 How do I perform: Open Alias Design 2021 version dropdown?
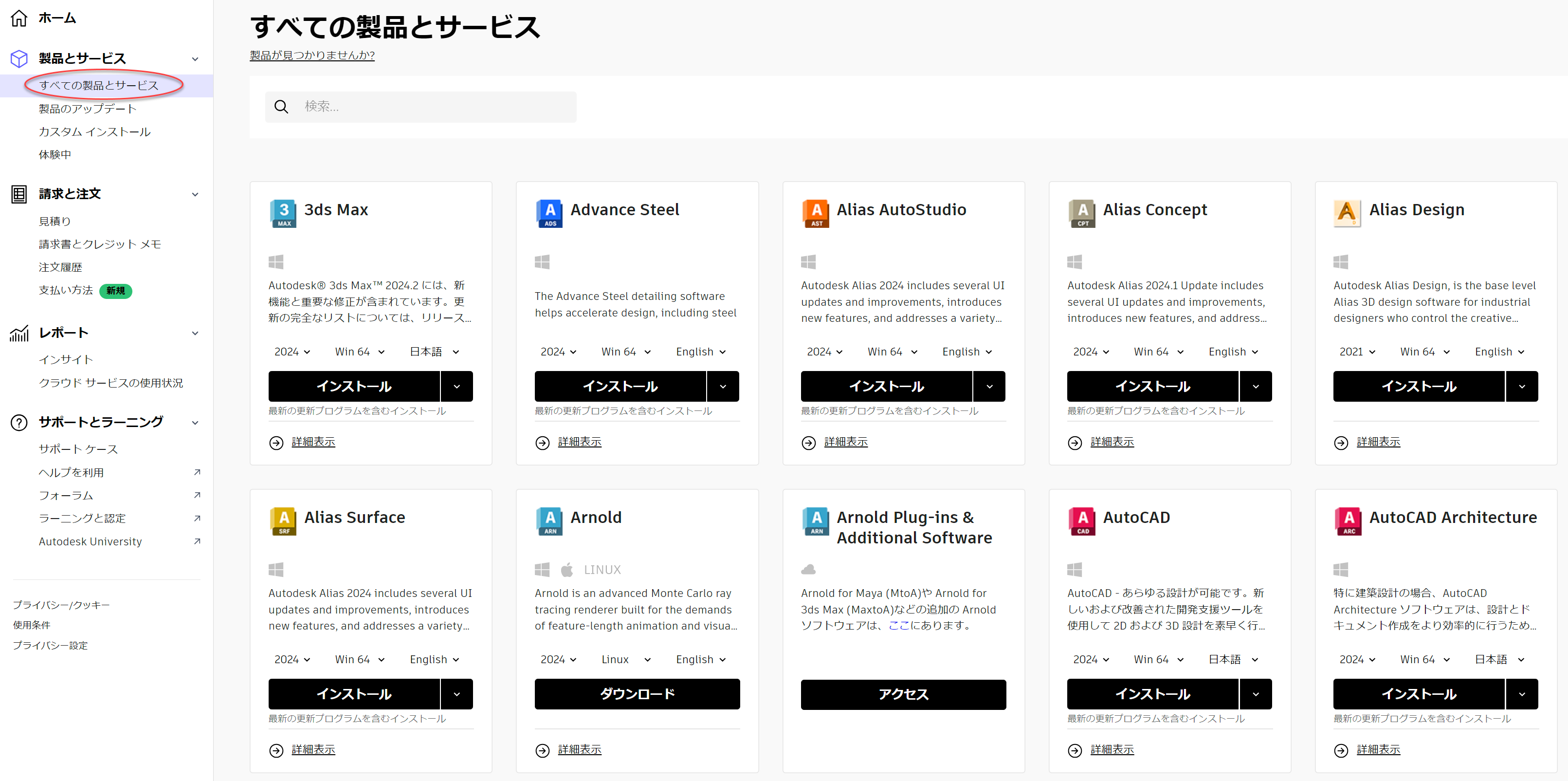[x=1357, y=352]
